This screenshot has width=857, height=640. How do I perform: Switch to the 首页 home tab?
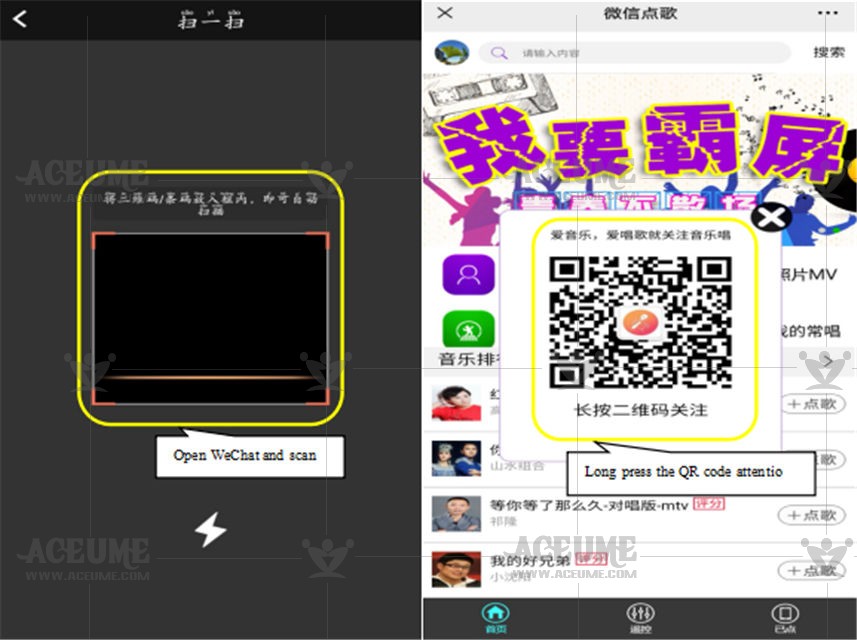pyautogui.click(x=495, y=617)
